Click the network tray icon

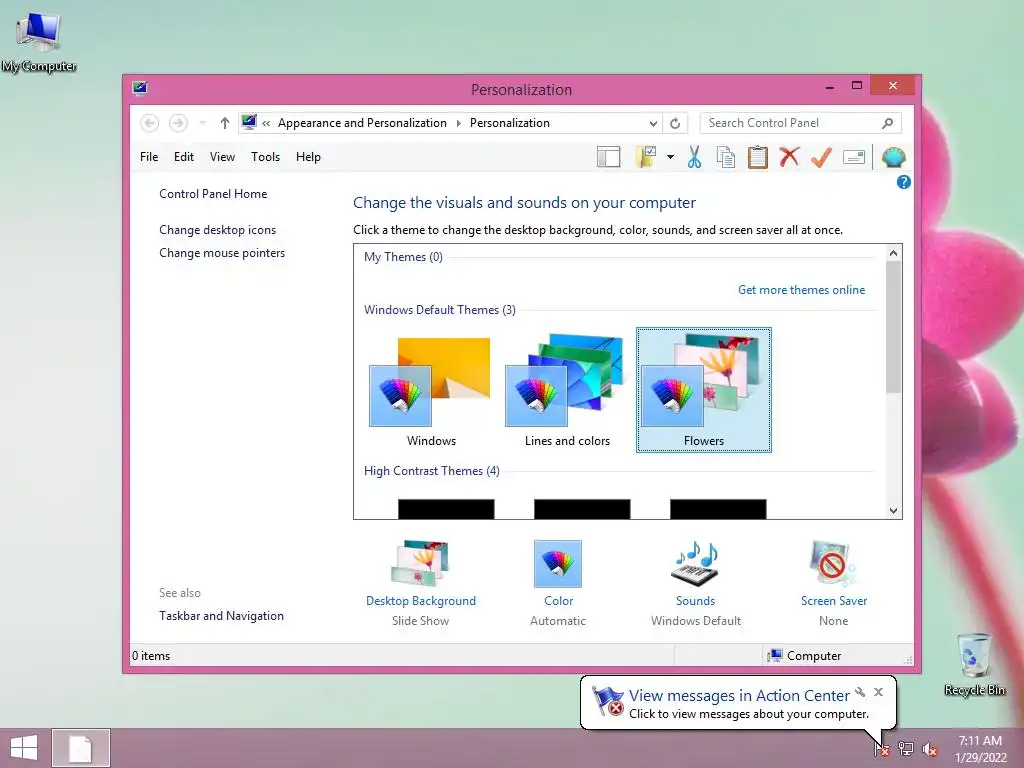(x=906, y=749)
